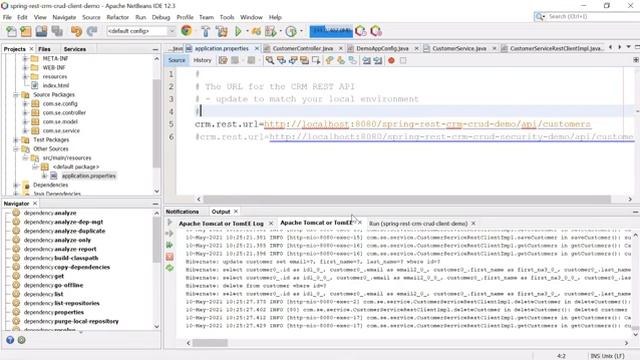Click the Chrome browser icon in toolbar
Screen dimensions: 640x360
(187, 31)
